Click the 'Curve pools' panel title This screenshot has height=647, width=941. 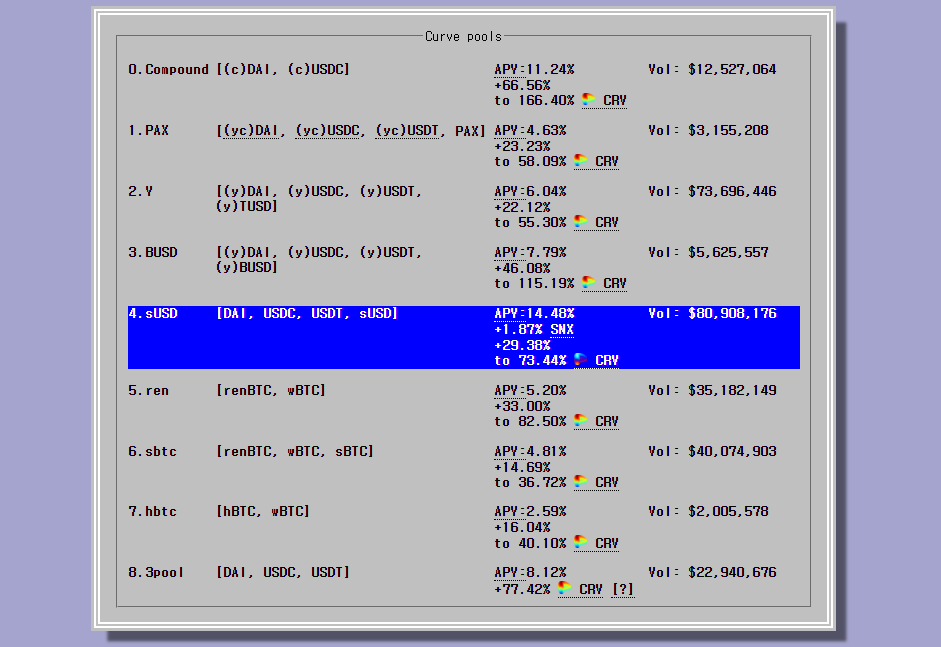point(463,37)
